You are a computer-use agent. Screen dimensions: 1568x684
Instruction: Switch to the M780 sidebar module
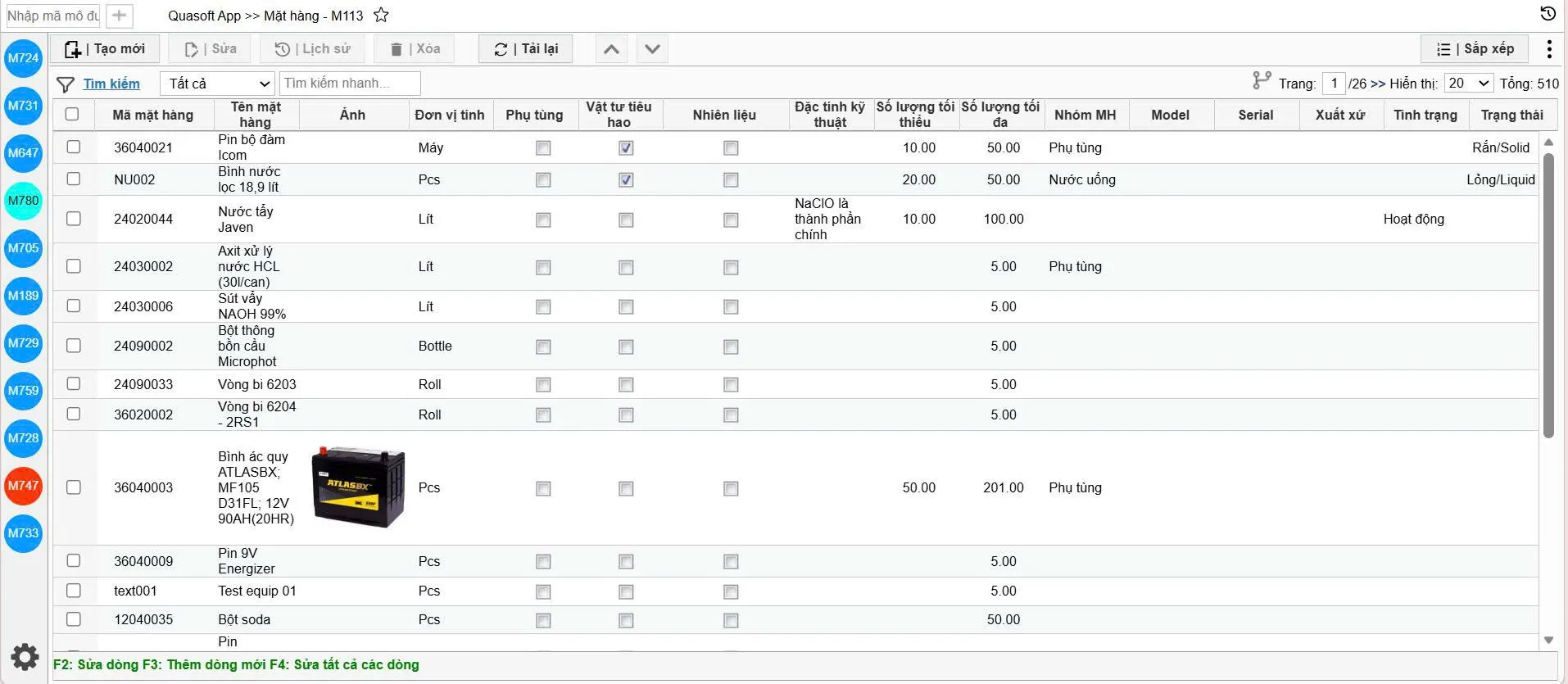point(24,201)
